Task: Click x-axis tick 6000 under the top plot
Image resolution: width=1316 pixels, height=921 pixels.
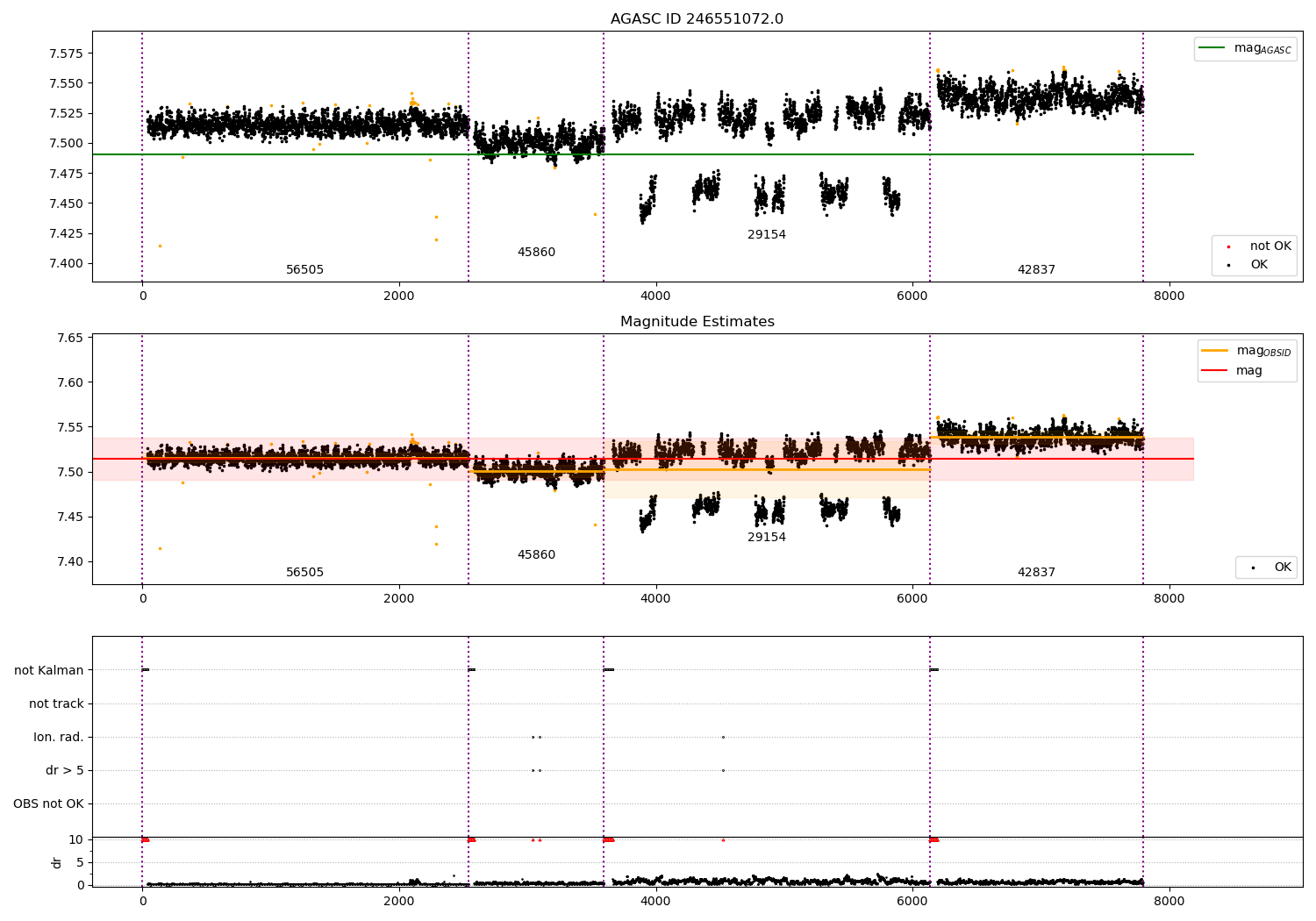Action: 912,296
